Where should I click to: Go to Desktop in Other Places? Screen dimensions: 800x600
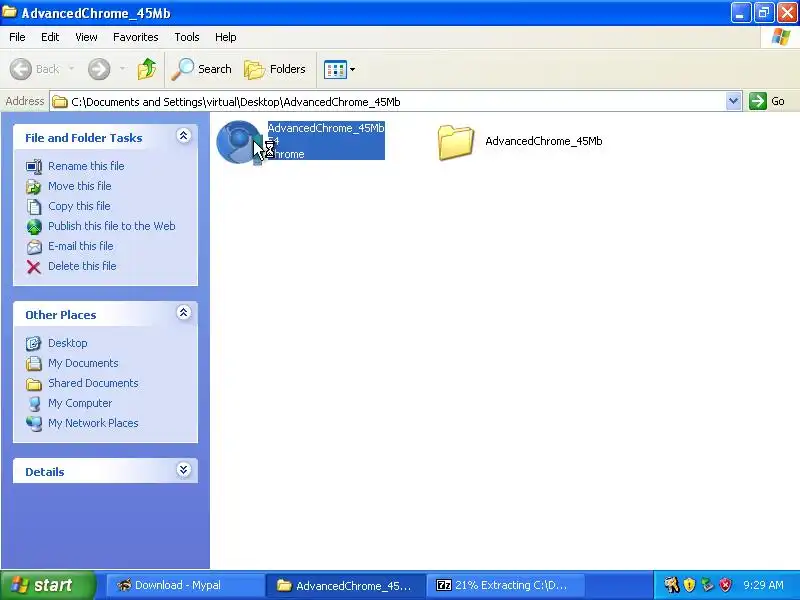coord(68,343)
